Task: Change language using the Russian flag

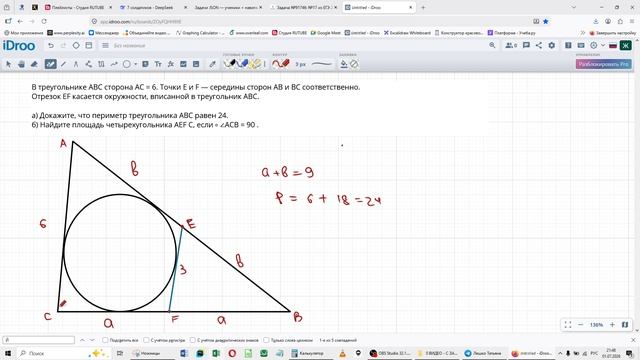Action: click(x=613, y=46)
